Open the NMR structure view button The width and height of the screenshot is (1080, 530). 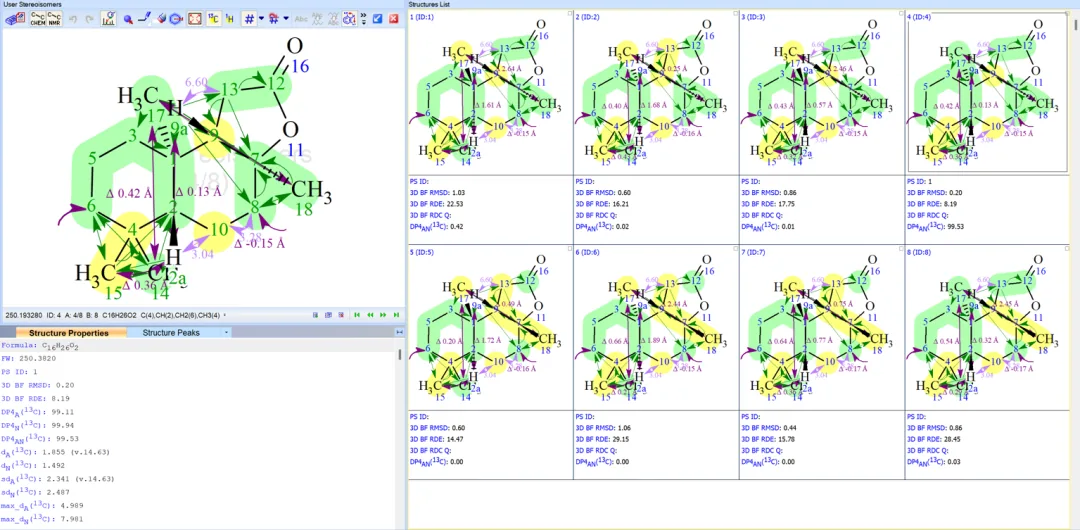click(54, 19)
